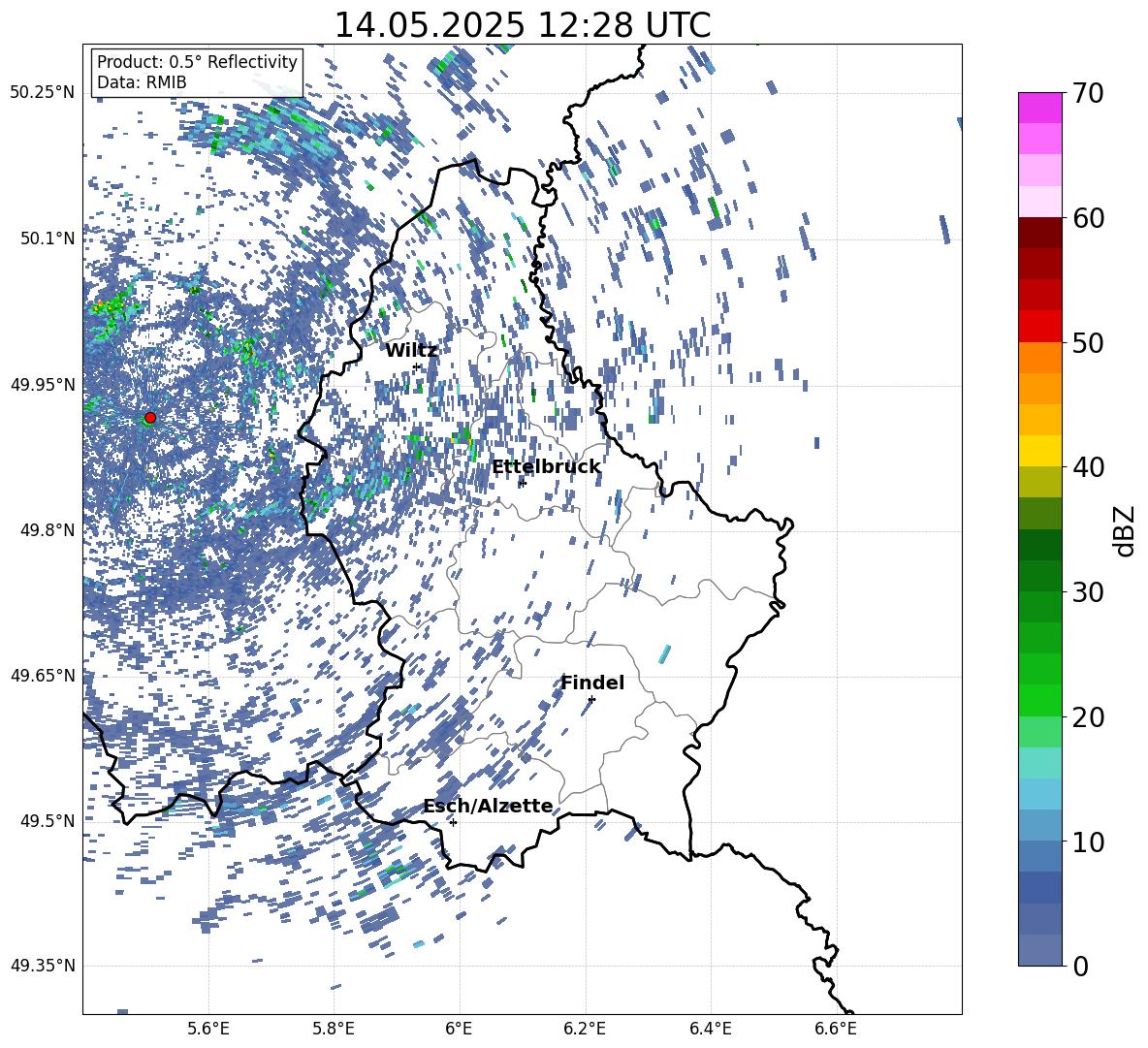Click the latitude label '49.95°N'
Image resolution: width=1148 pixels, height=1048 pixels.
43,384
